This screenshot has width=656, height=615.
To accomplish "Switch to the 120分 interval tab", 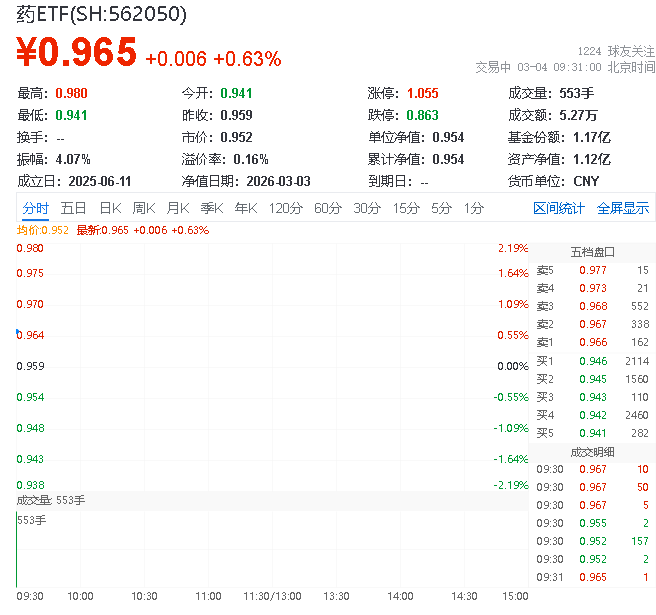I will pos(285,208).
